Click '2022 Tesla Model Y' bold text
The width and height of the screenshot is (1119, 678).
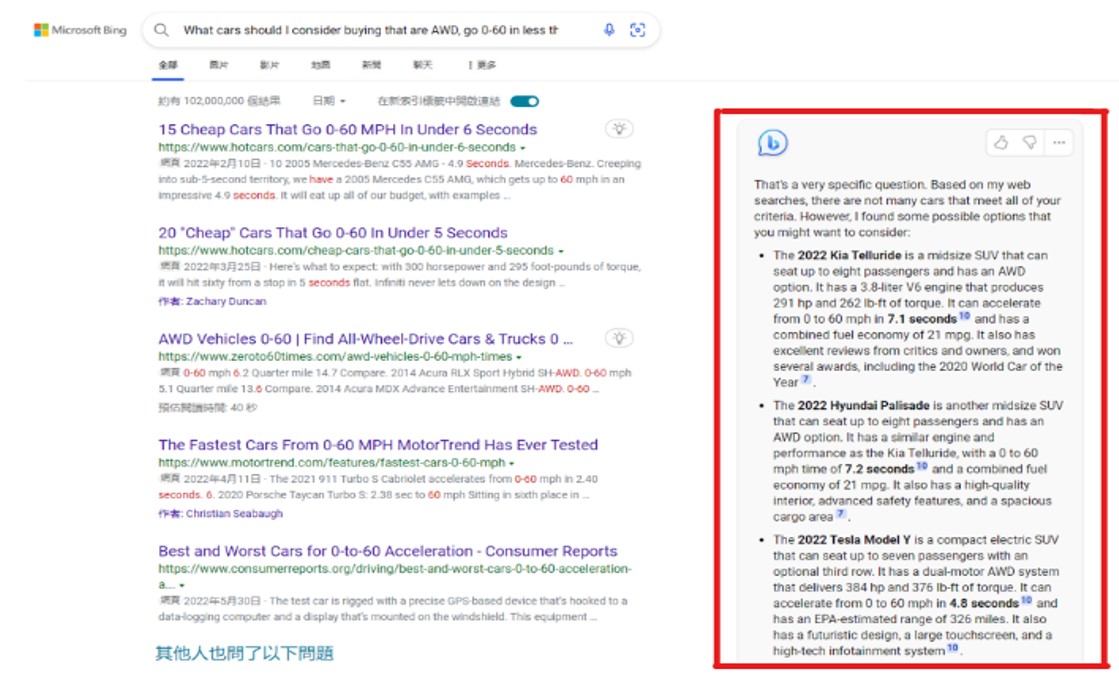point(854,540)
